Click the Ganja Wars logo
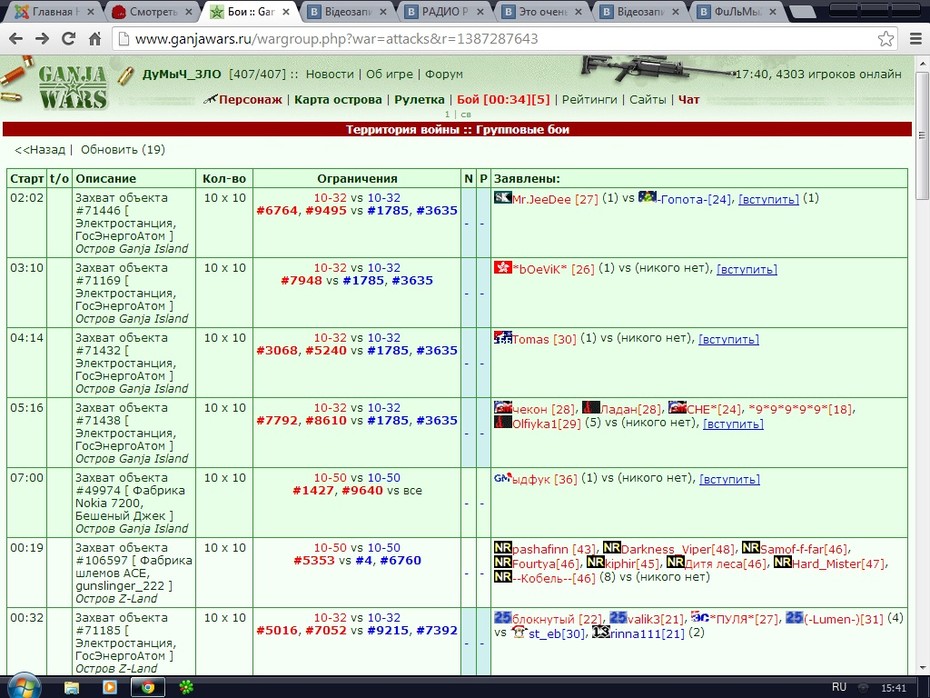The height and width of the screenshot is (698, 930). pyautogui.click(x=72, y=88)
